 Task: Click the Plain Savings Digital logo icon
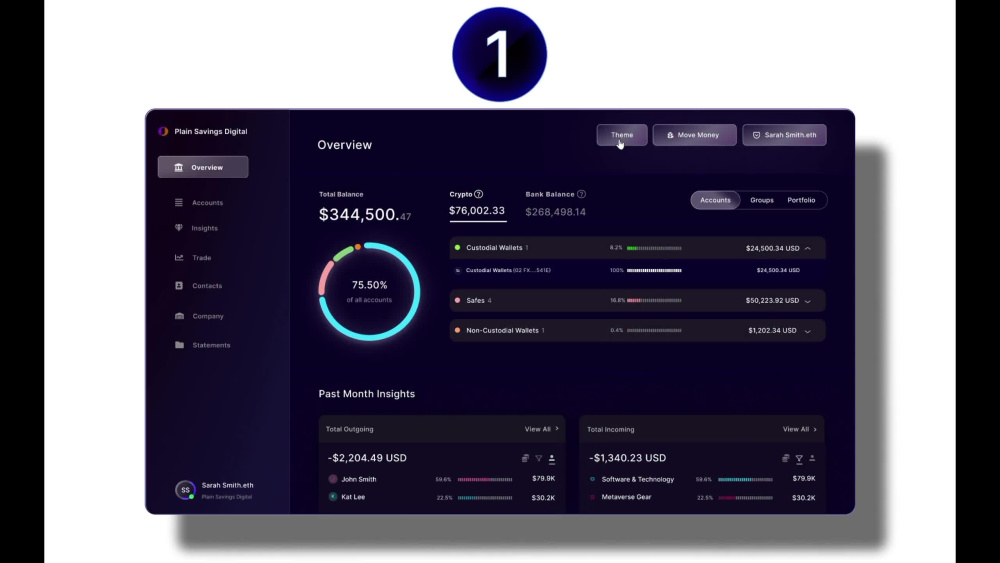[x=163, y=131]
